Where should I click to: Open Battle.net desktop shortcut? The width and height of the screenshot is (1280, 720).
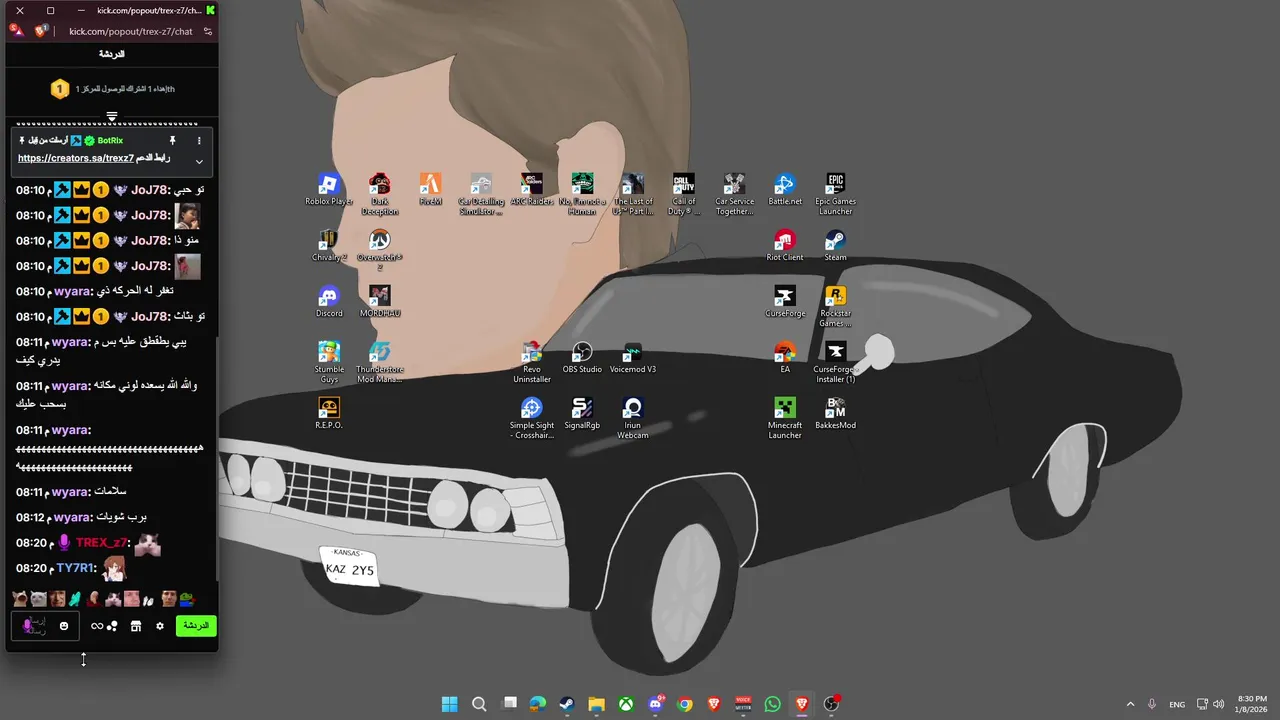785,190
